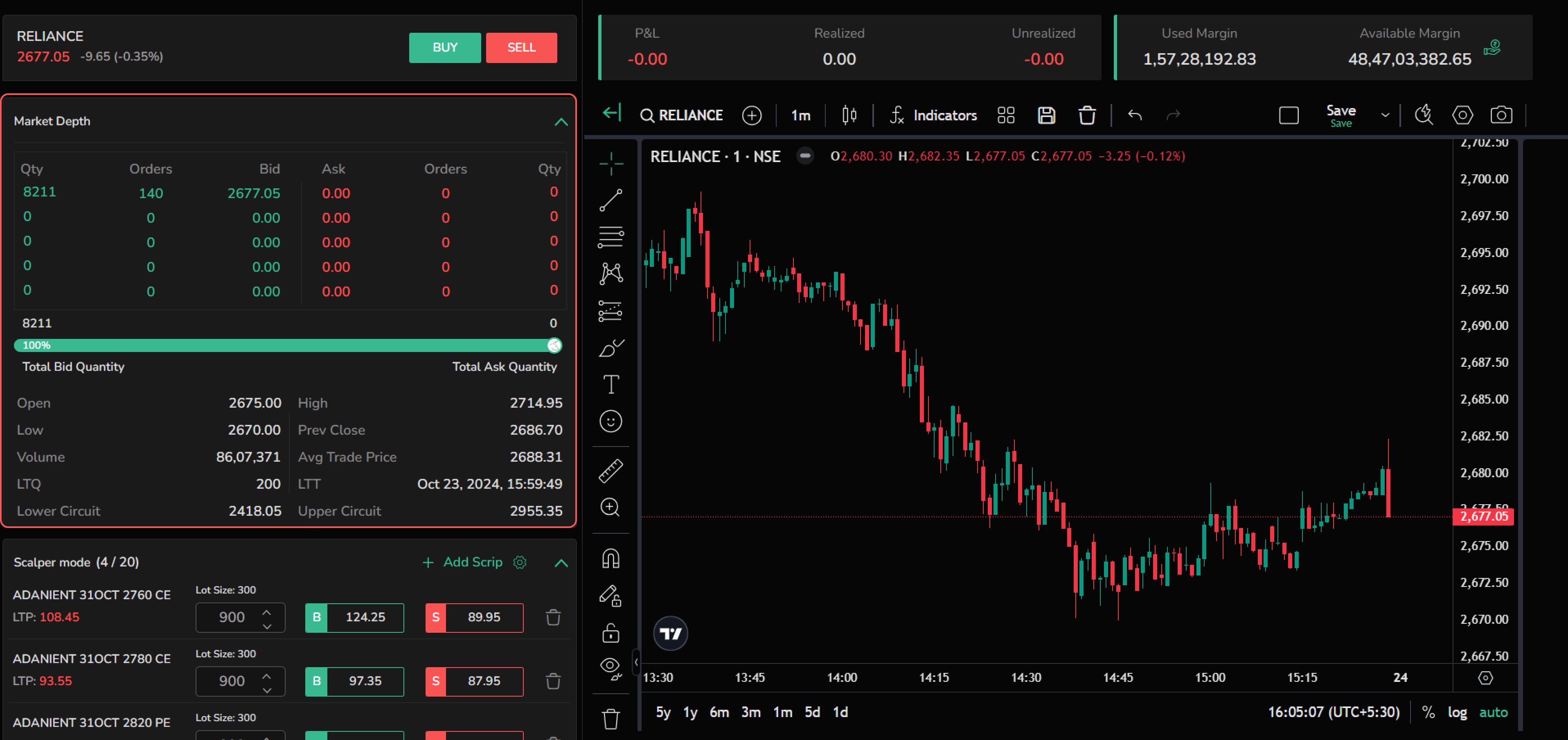Buy ADANIENT 2760 CE at 124.25

pyautogui.click(x=354, y=618)
